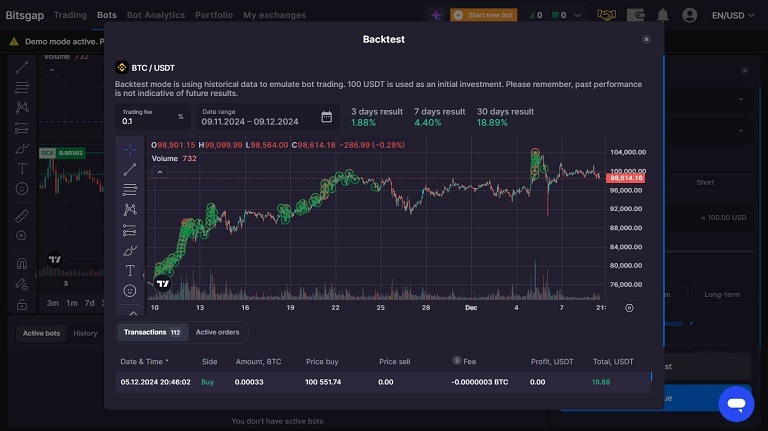This screenshot has height=431, width=768.
Task: Open the notifications bell
Action: tap(663, 15)
